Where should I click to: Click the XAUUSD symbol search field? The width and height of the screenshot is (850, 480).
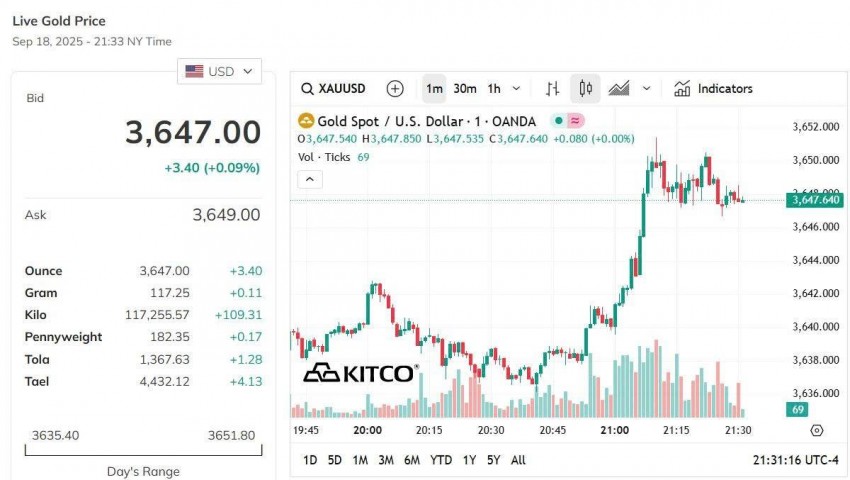click(x=346, y=89)
